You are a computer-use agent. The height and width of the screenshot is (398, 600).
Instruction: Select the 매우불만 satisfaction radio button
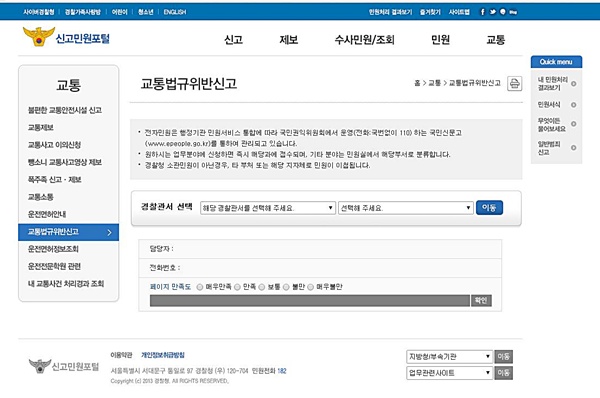coord(311,287)
